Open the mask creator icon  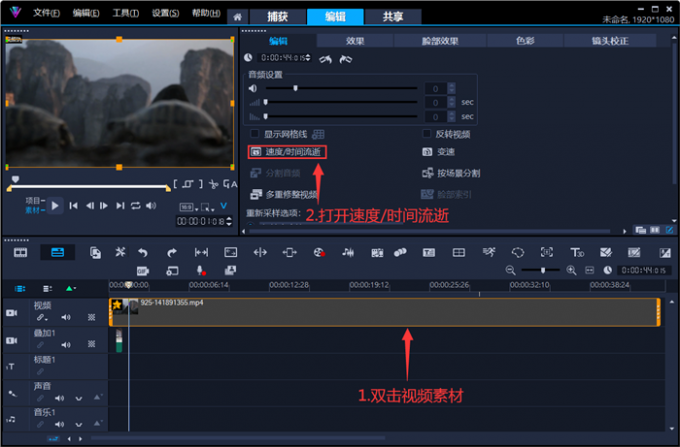click(x=517, y=252)
